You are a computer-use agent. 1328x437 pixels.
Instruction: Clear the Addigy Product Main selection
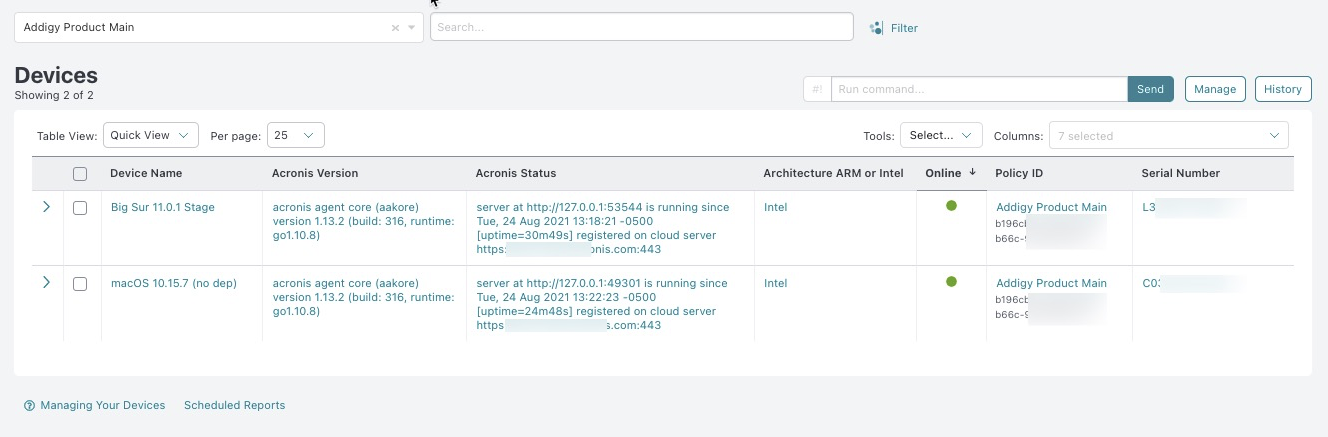395,28
